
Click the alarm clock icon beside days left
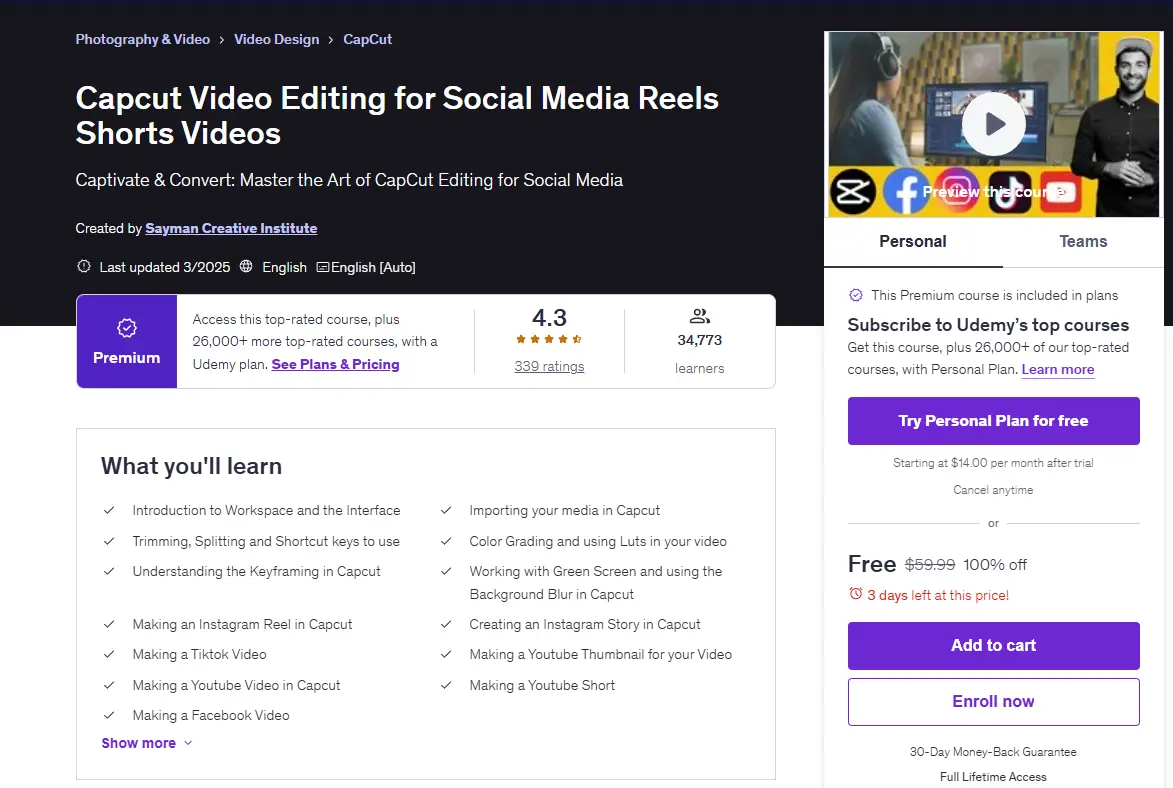point(856,594)
